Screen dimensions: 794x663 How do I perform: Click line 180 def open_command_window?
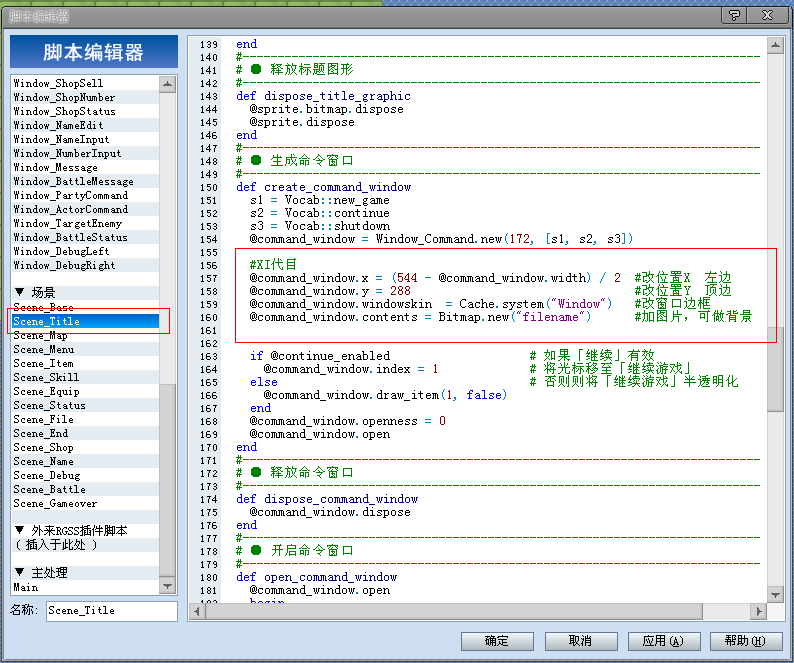pyautogui.click(x=316, y=577)
